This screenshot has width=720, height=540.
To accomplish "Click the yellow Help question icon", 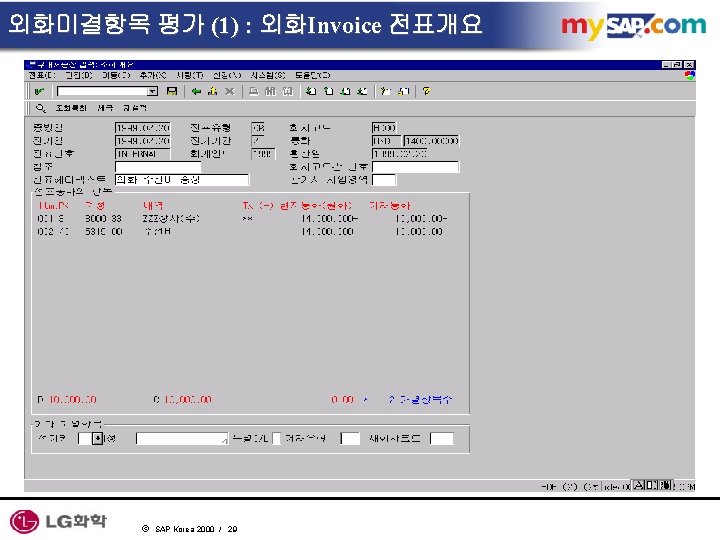I will tap(427, 91).
